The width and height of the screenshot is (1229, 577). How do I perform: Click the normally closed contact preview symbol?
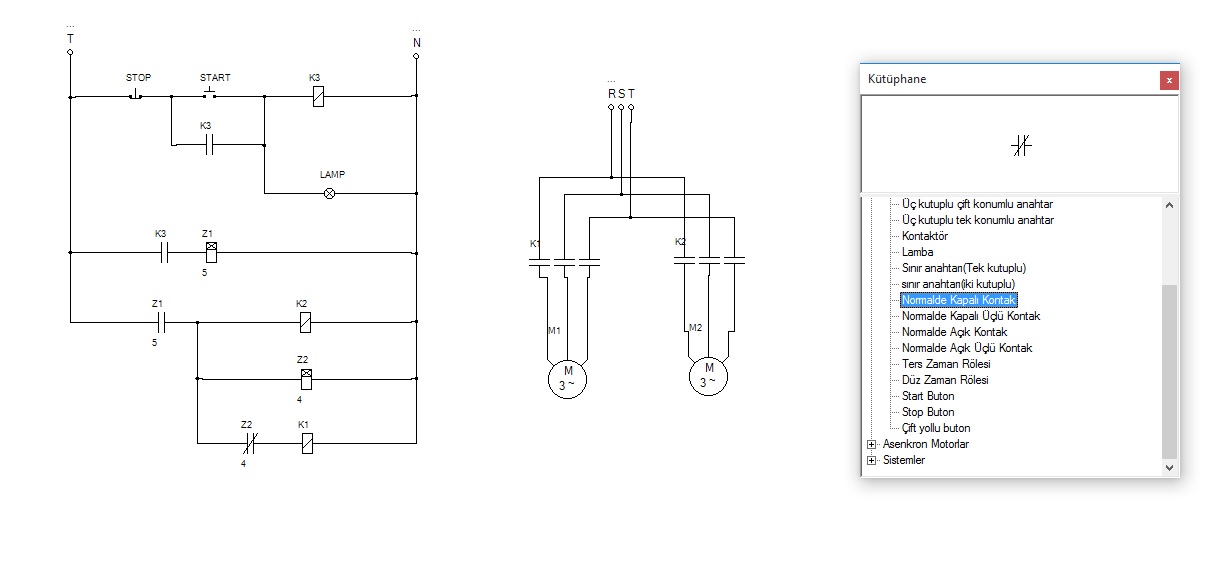tap(1020, 146)
